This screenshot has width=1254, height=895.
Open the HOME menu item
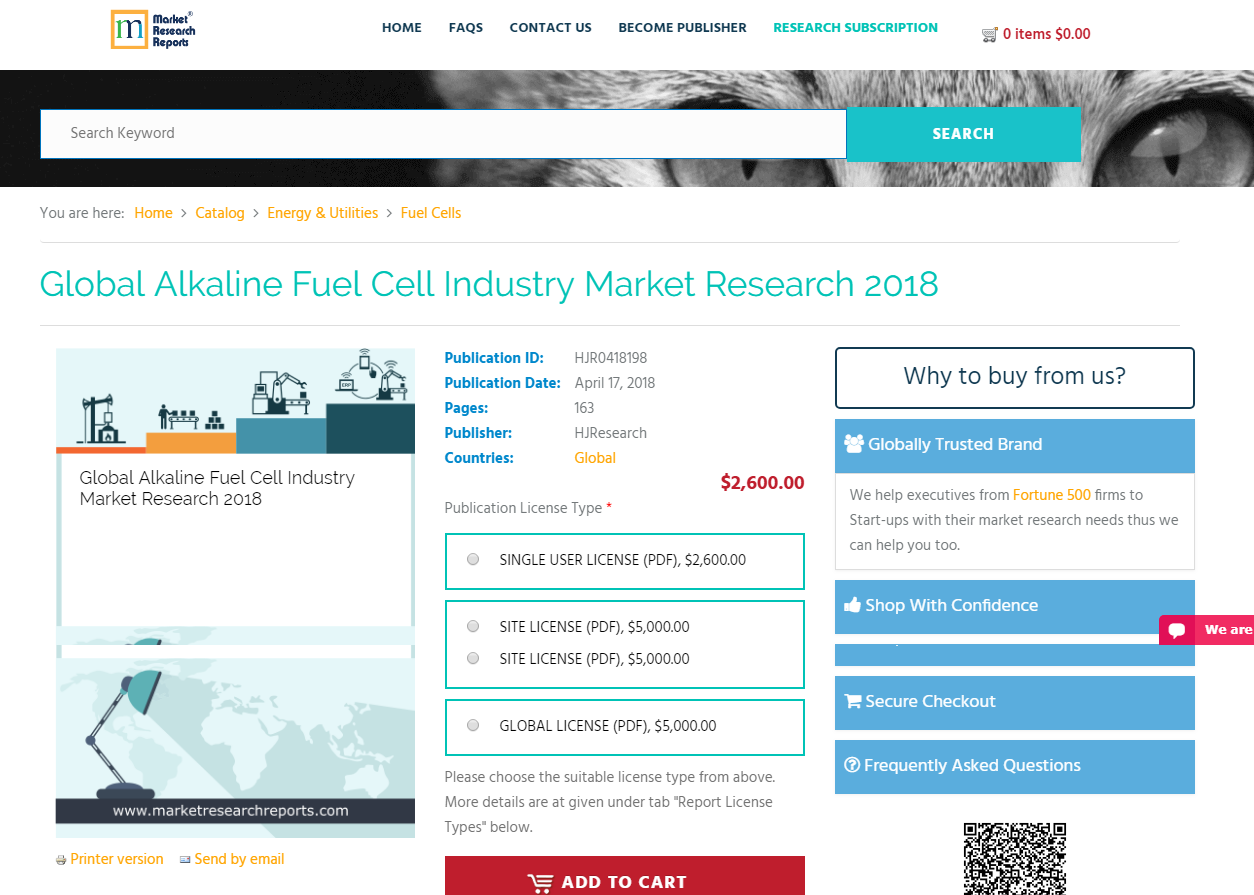(401, 27)
